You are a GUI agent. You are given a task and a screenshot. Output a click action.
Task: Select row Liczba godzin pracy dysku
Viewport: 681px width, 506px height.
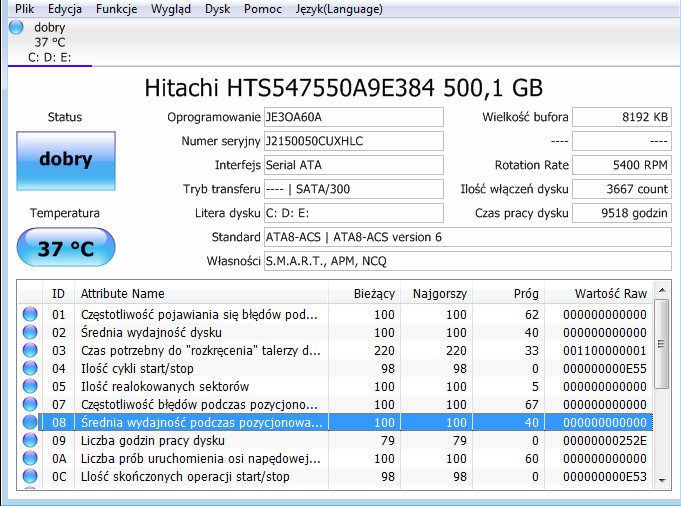(335, 440)
